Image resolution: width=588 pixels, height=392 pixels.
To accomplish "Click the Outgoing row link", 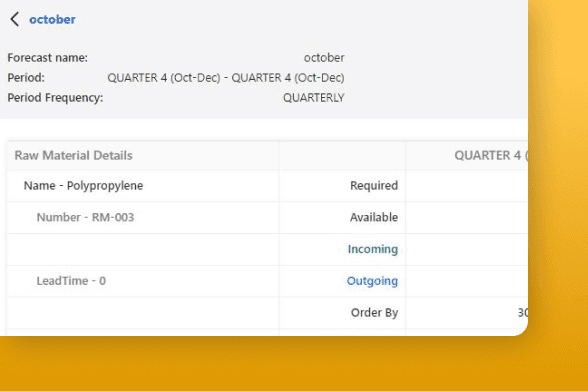I will coord(372,281).
